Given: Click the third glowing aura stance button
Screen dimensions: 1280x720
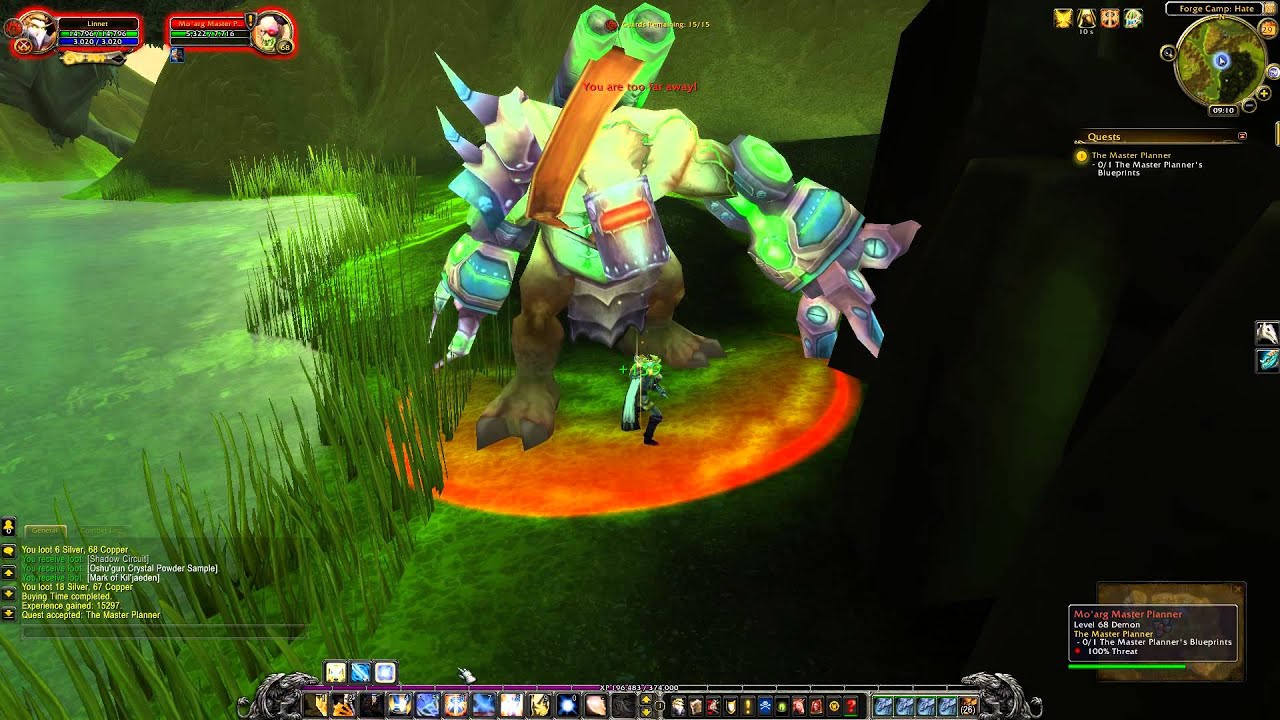Looking at the screenshot, I should tap(385, 672).
